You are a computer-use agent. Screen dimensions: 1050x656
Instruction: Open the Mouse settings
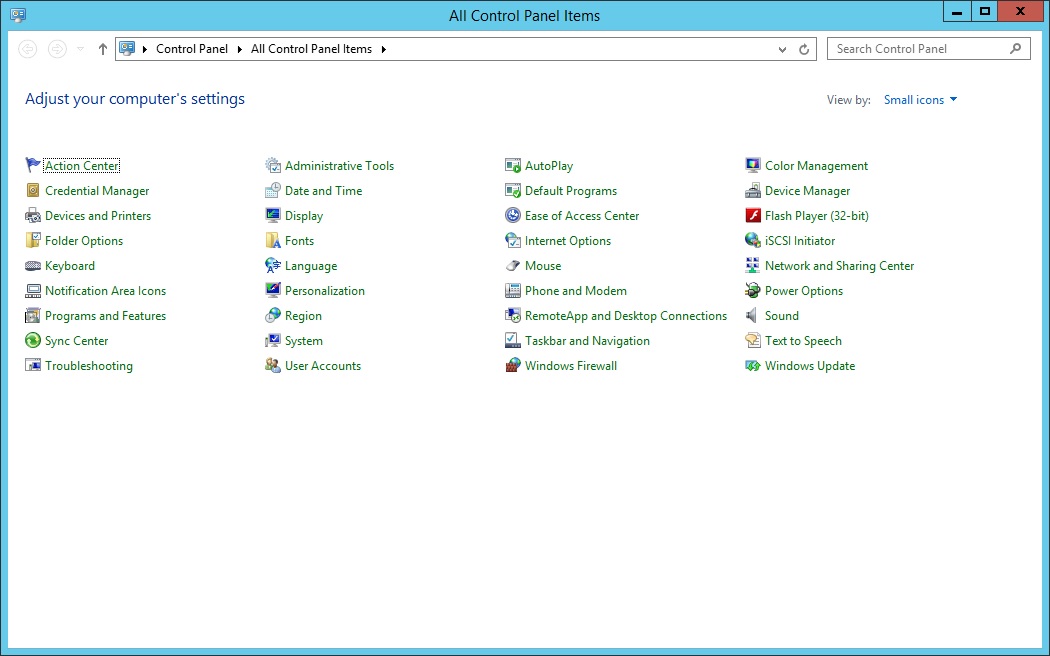(543, 265)
